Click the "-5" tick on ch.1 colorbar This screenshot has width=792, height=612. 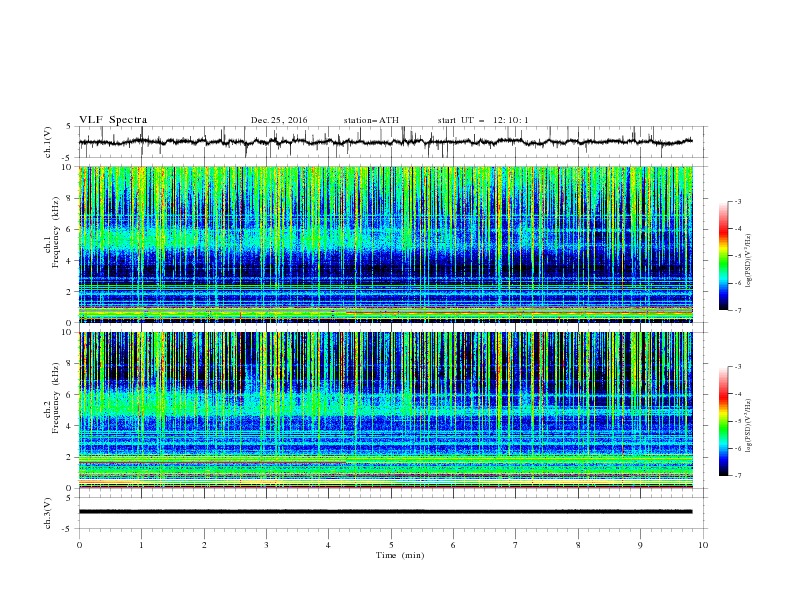tap(737, 256)
